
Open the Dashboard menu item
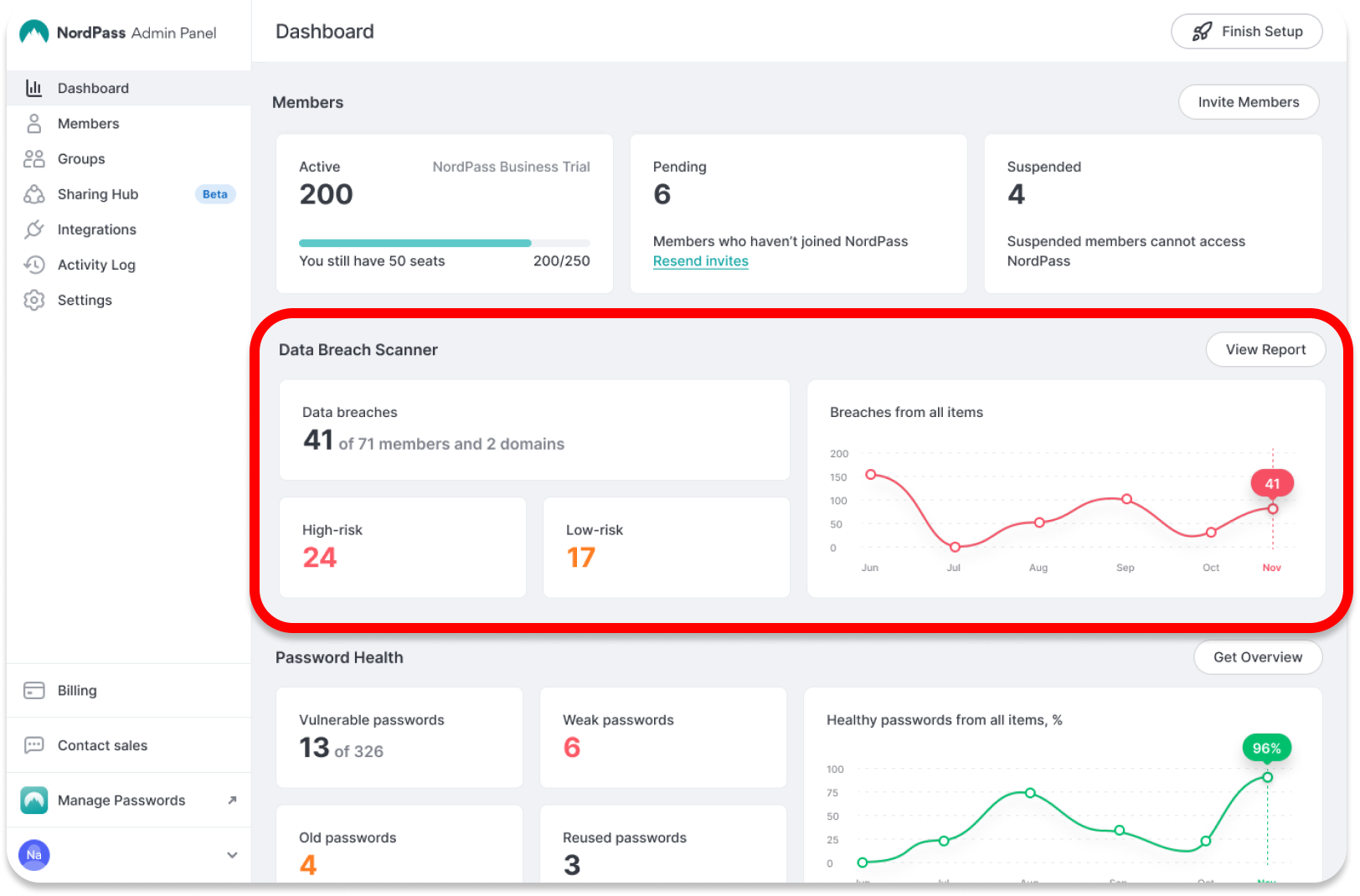coord(129,88)
